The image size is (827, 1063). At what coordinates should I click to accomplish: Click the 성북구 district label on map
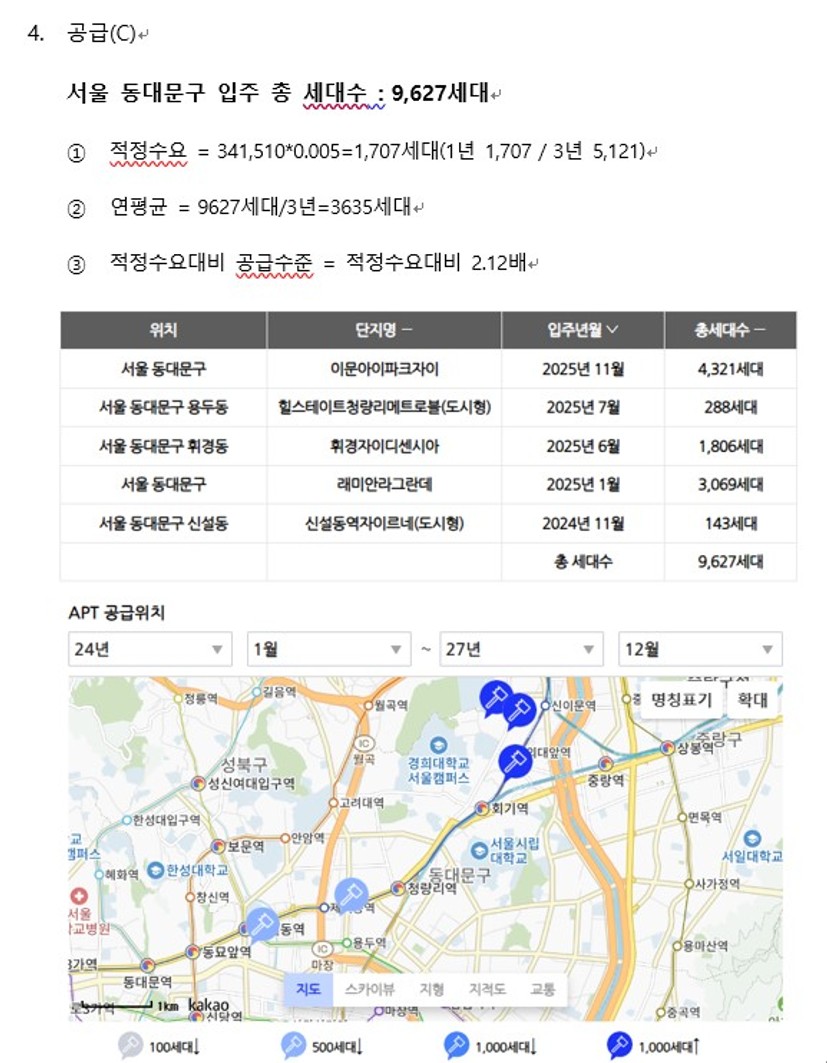coord(244,765)
